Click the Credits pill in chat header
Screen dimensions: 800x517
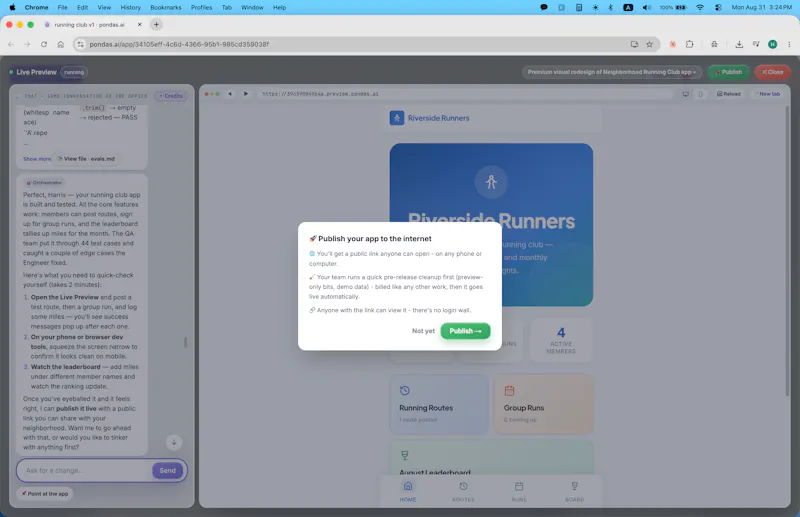(171, 96)
